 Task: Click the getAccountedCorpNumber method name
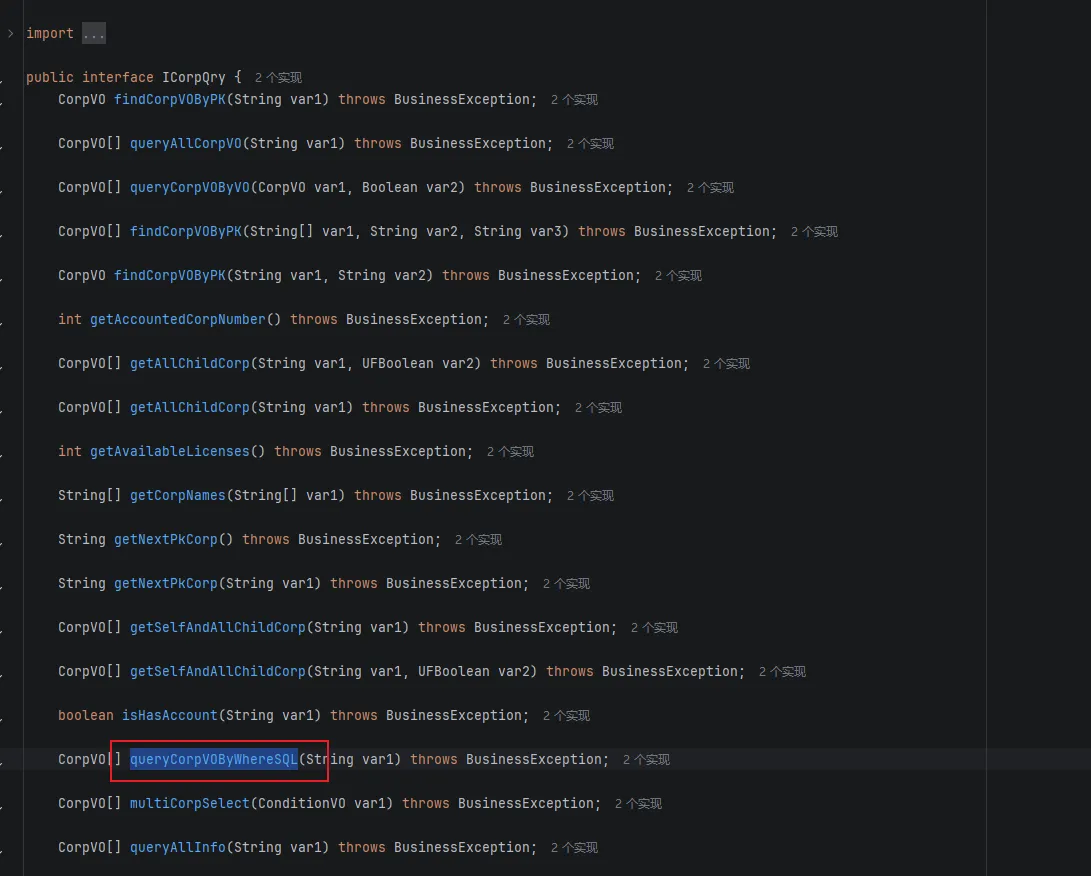click(x=177, y=320)
